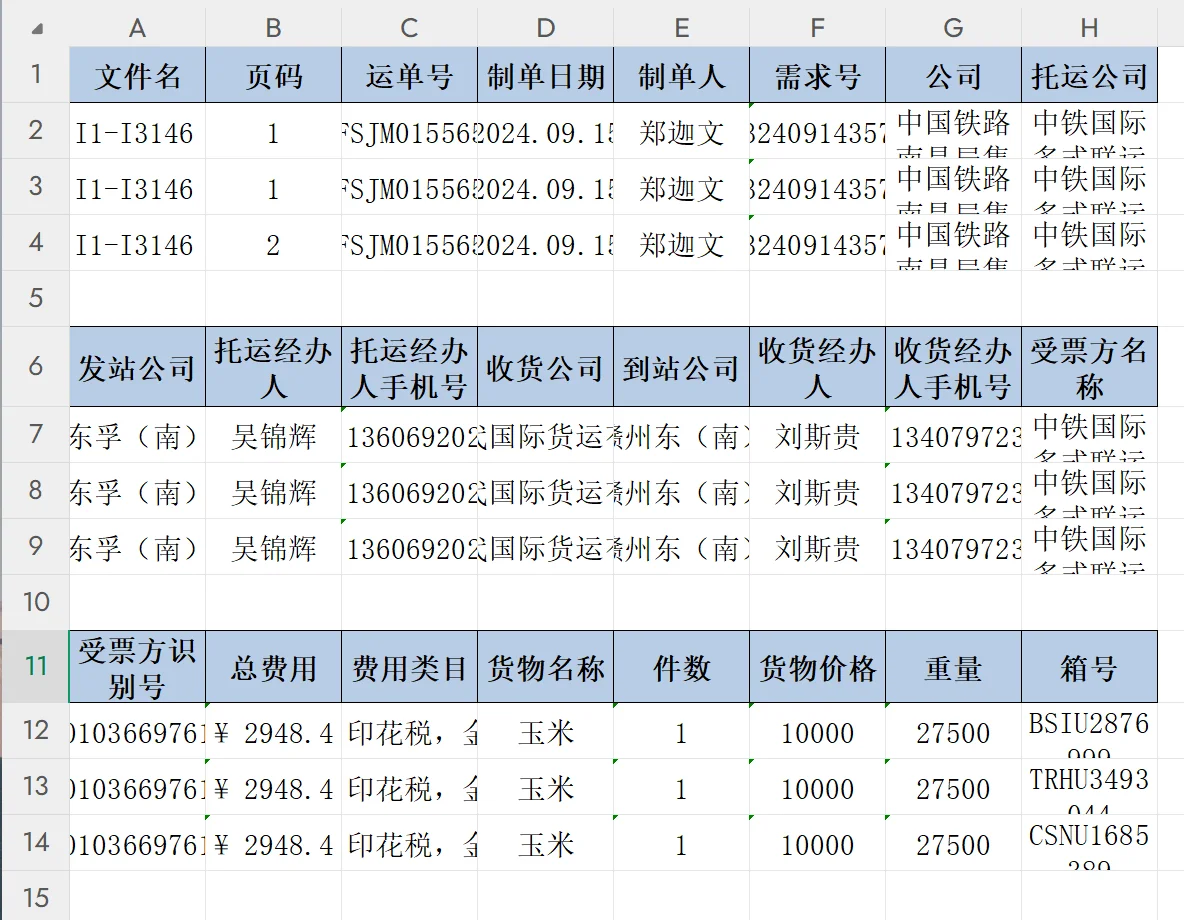Select the ¥2948.4 total fee cell in row 13

coord(273,787)
